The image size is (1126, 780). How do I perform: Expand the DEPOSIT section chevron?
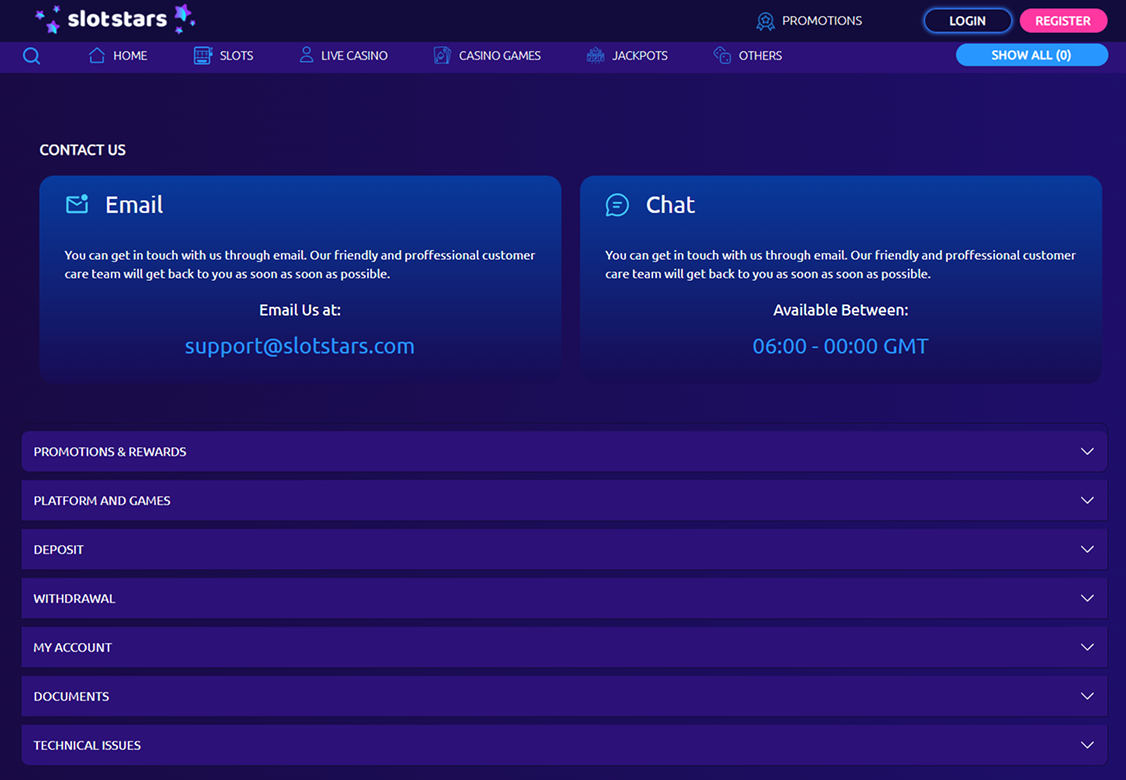pos(1087,549)
